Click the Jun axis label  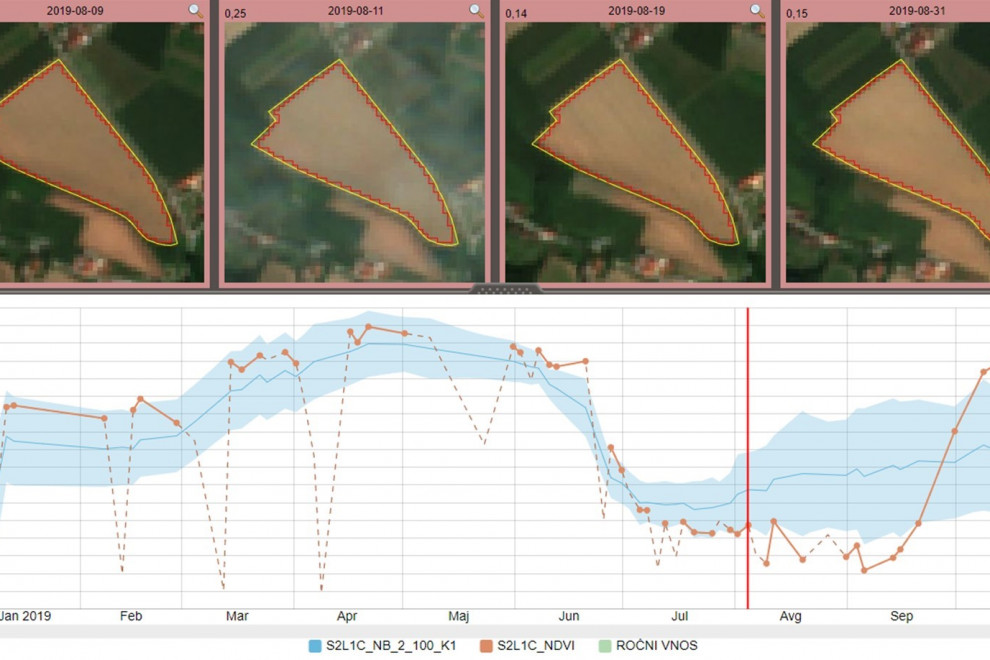(569, 616)
